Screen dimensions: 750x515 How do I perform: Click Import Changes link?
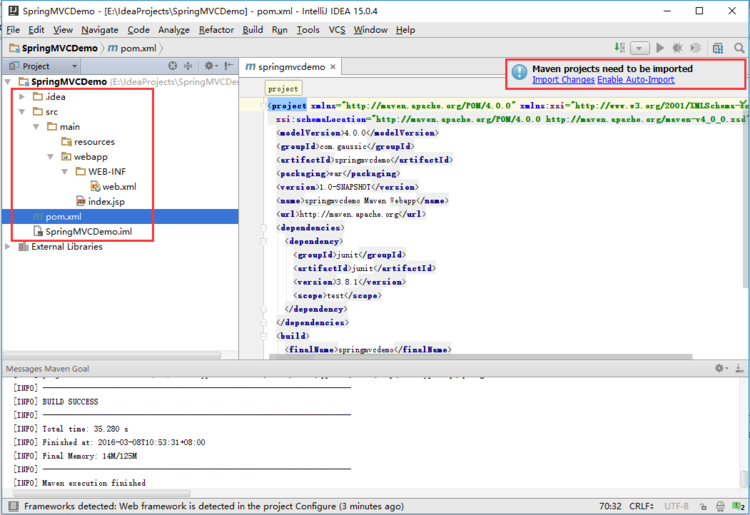tap(563, 80)
